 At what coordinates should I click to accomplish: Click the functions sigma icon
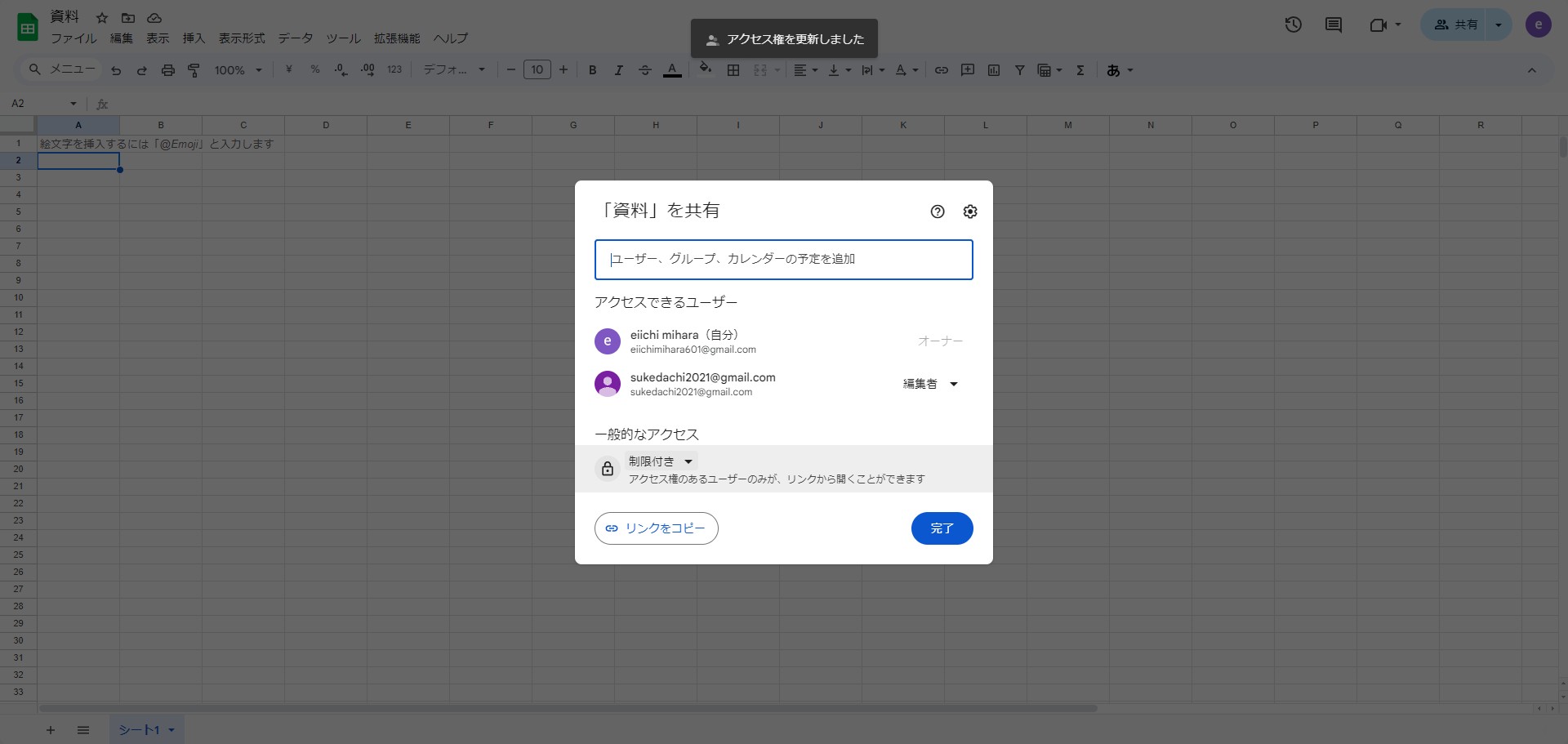tap(1080, 70)
